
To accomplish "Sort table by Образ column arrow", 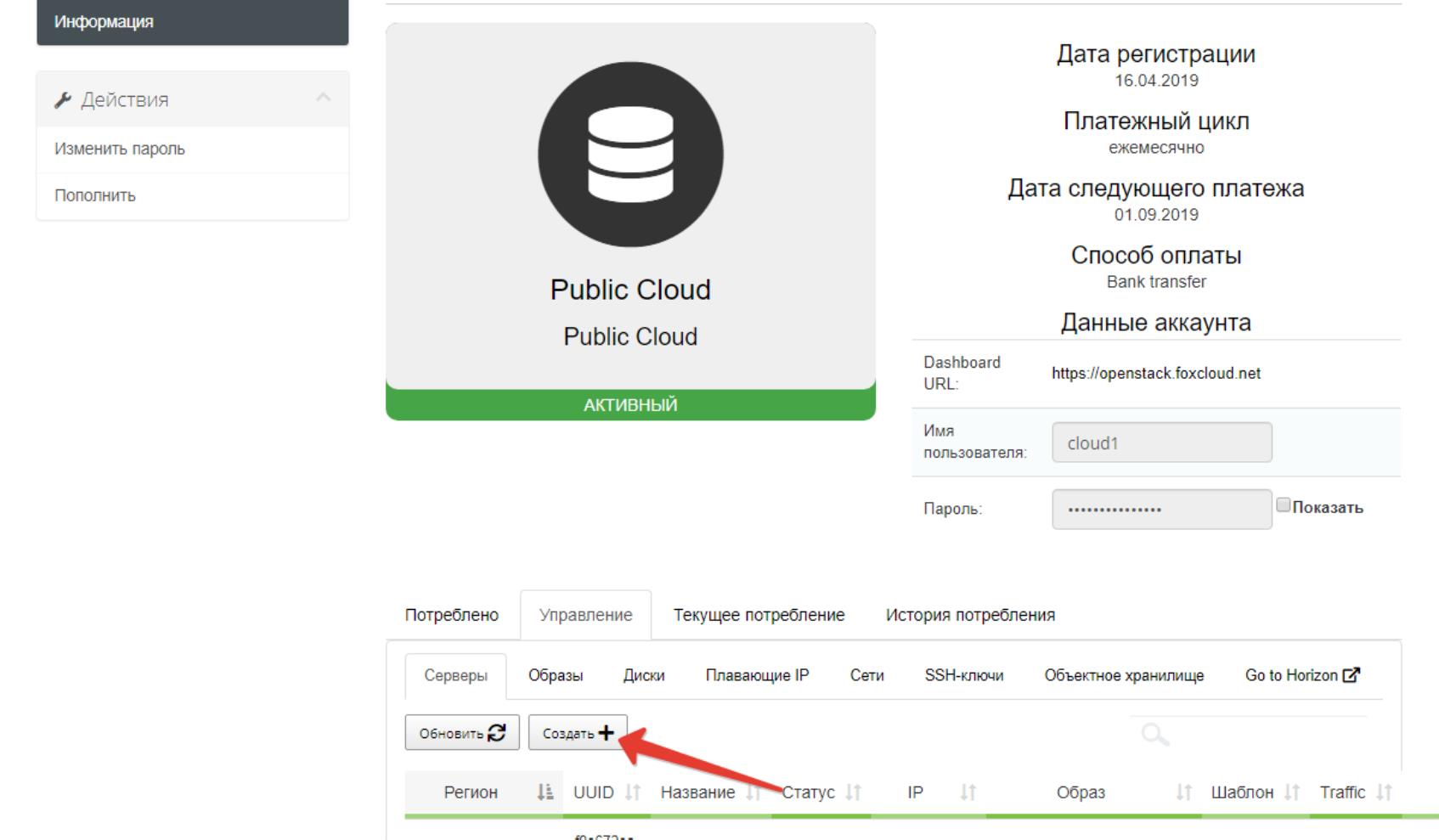I will 1184,792.
